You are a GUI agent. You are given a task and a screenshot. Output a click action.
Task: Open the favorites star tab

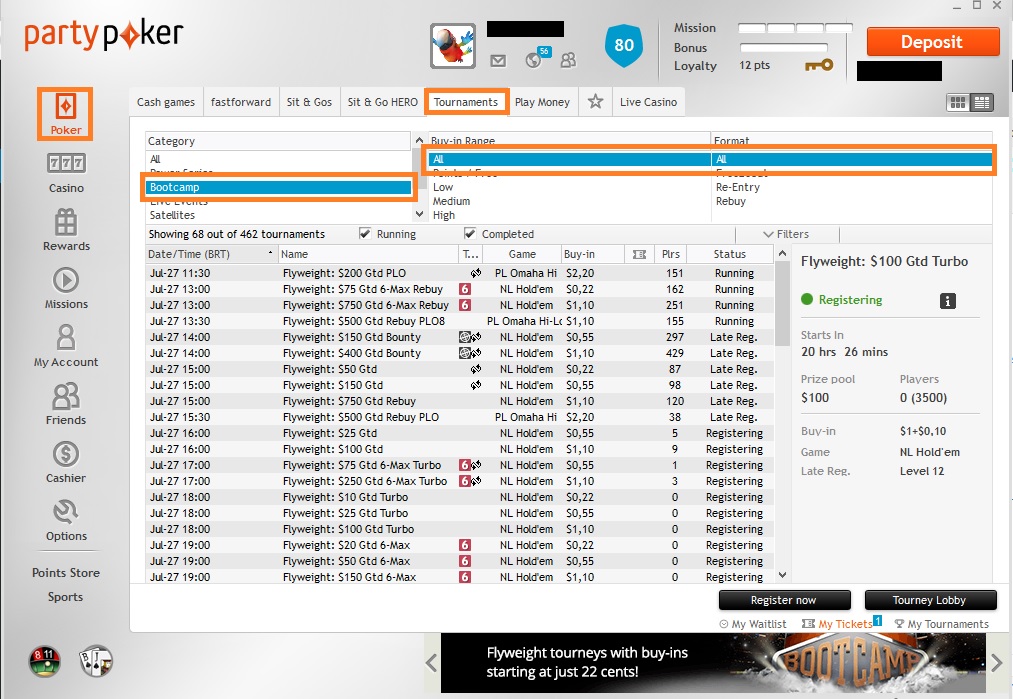pyautogui.click(x=595, y=101)
